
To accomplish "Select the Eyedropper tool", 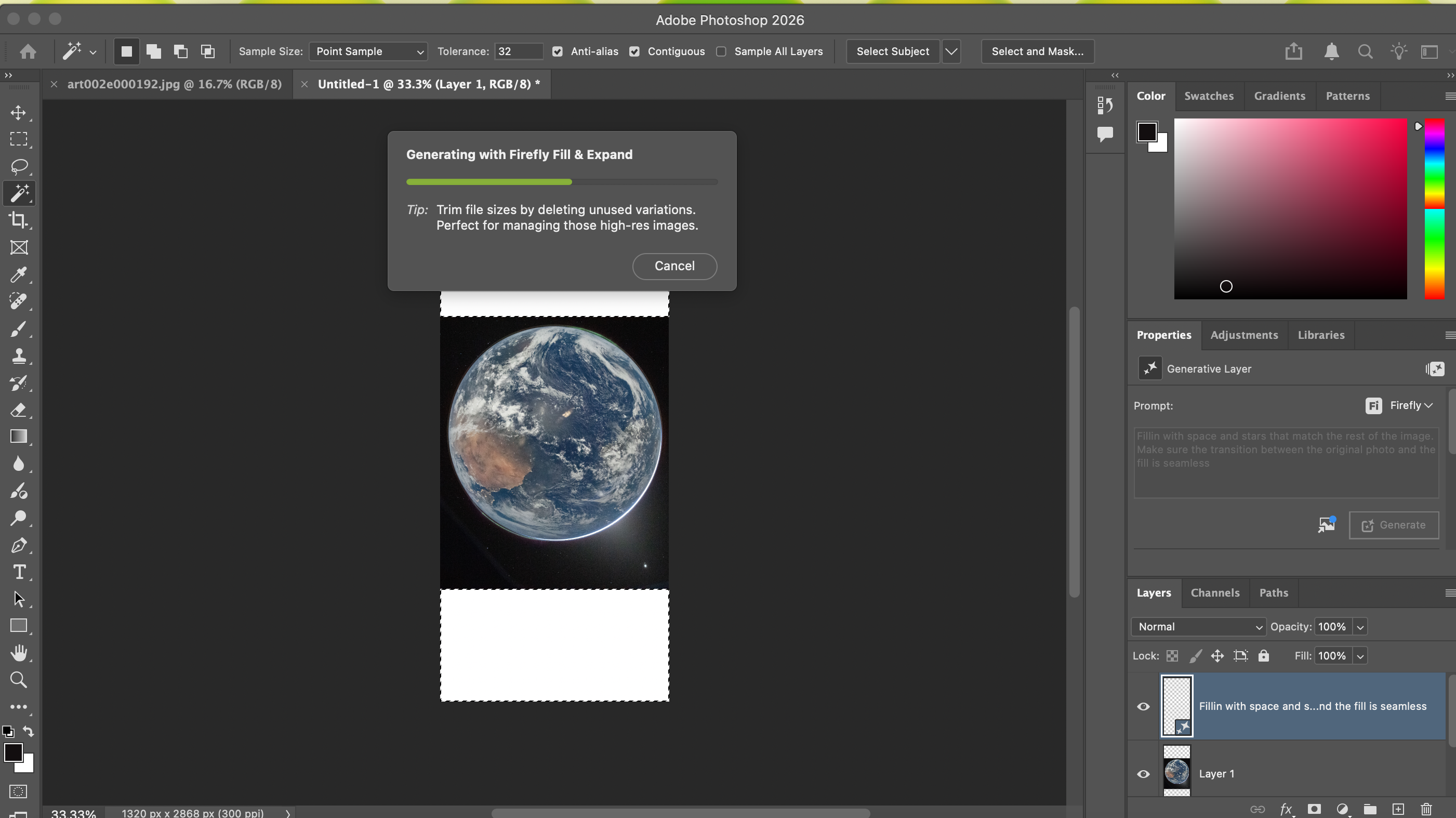I will 19,275.
